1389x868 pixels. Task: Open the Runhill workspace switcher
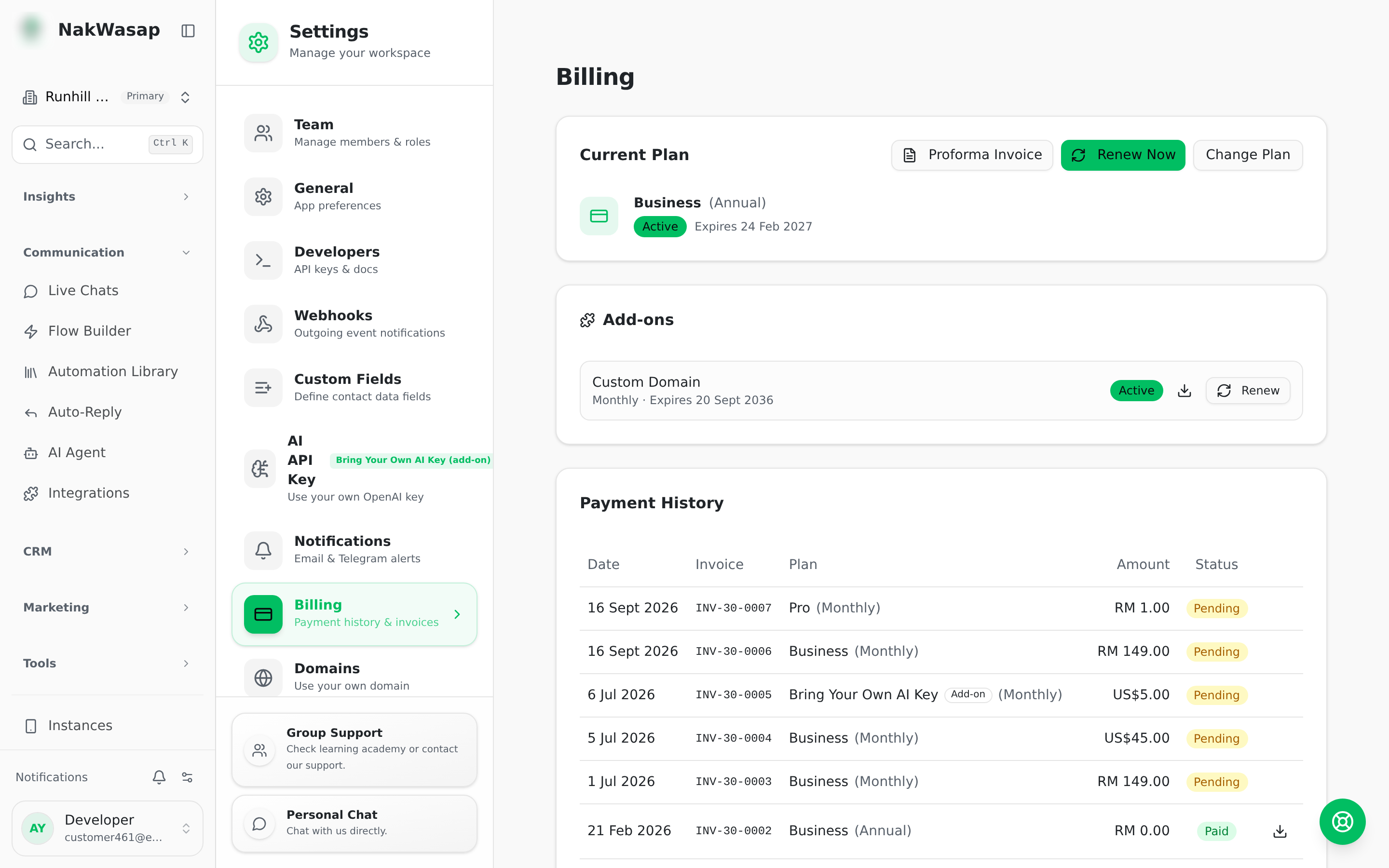point(108,96)
